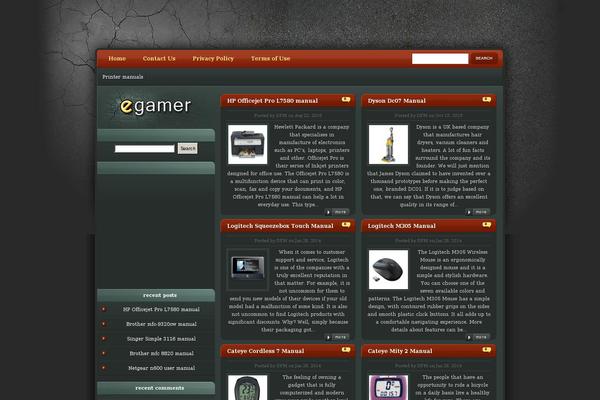
Task: Open comments icon on Logitech M305 Manual post
Action: tap(487, 225)
